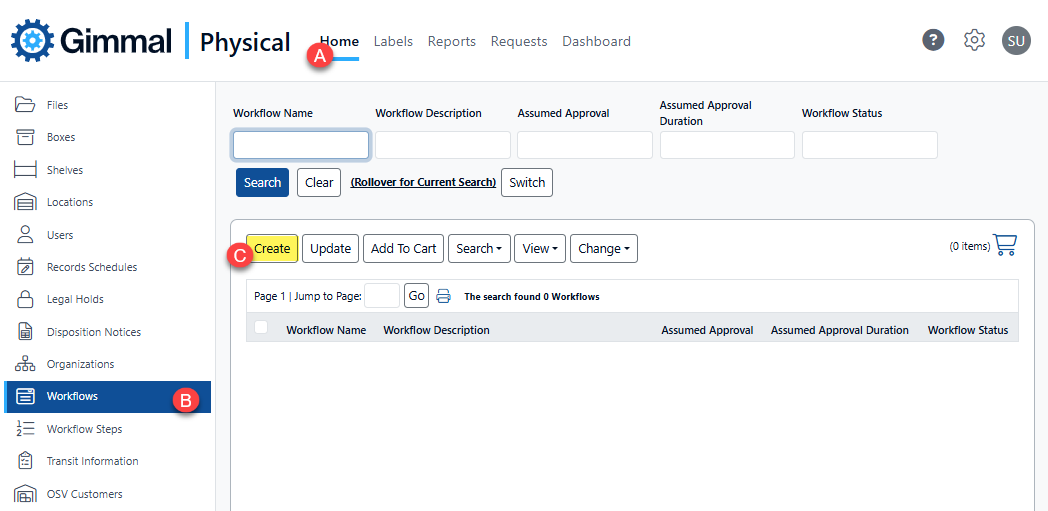Click the Records Schedules calendar icon
This screenshot has width=1048, height=511.
[x=25, y=267]
